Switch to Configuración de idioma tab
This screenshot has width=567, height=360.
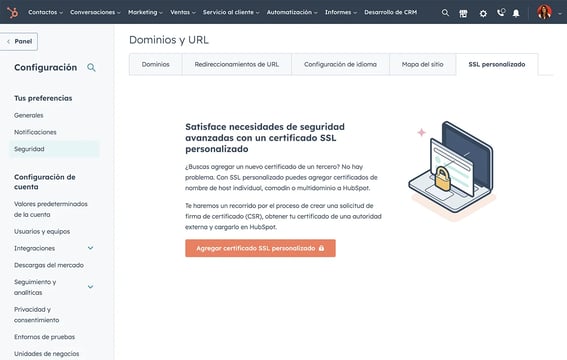[340, 64]
